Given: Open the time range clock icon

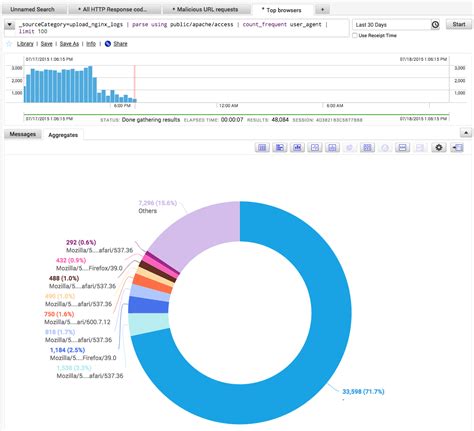Looking at the screenshot, I should point(435,25).
